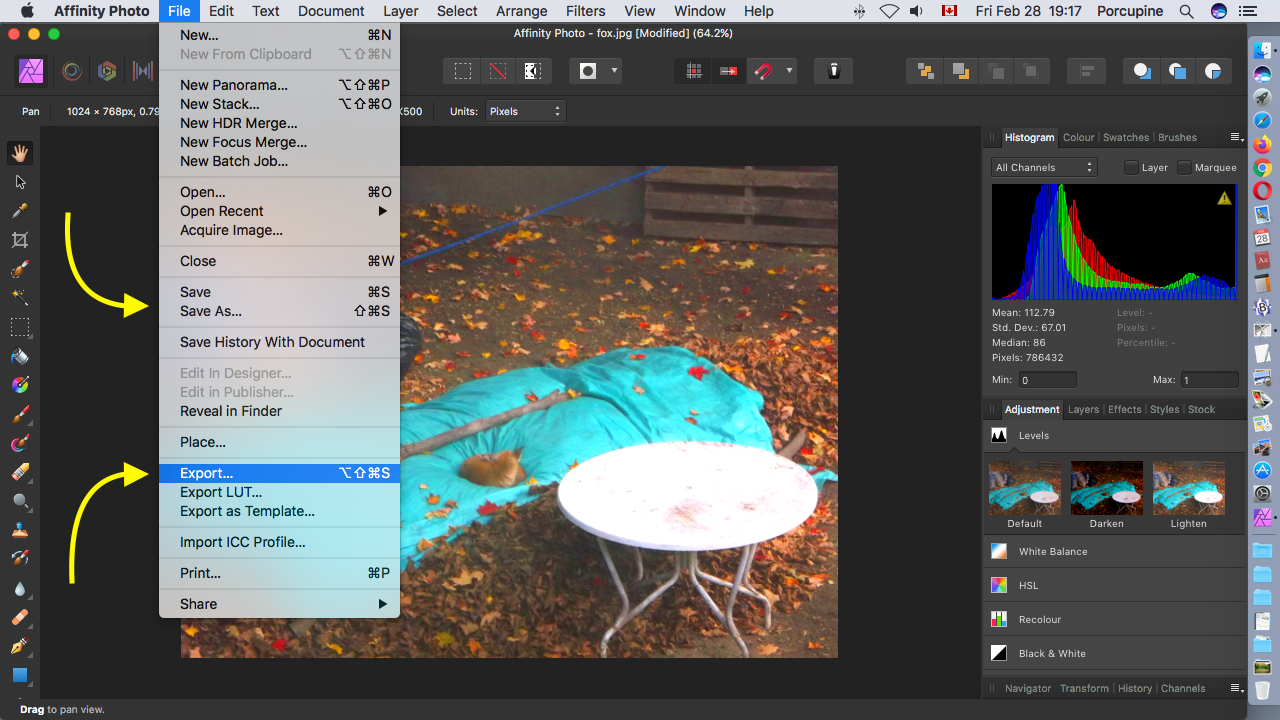Toggle the Snapping magnet
Screen dimensions: 1280x720
point(763,71)
